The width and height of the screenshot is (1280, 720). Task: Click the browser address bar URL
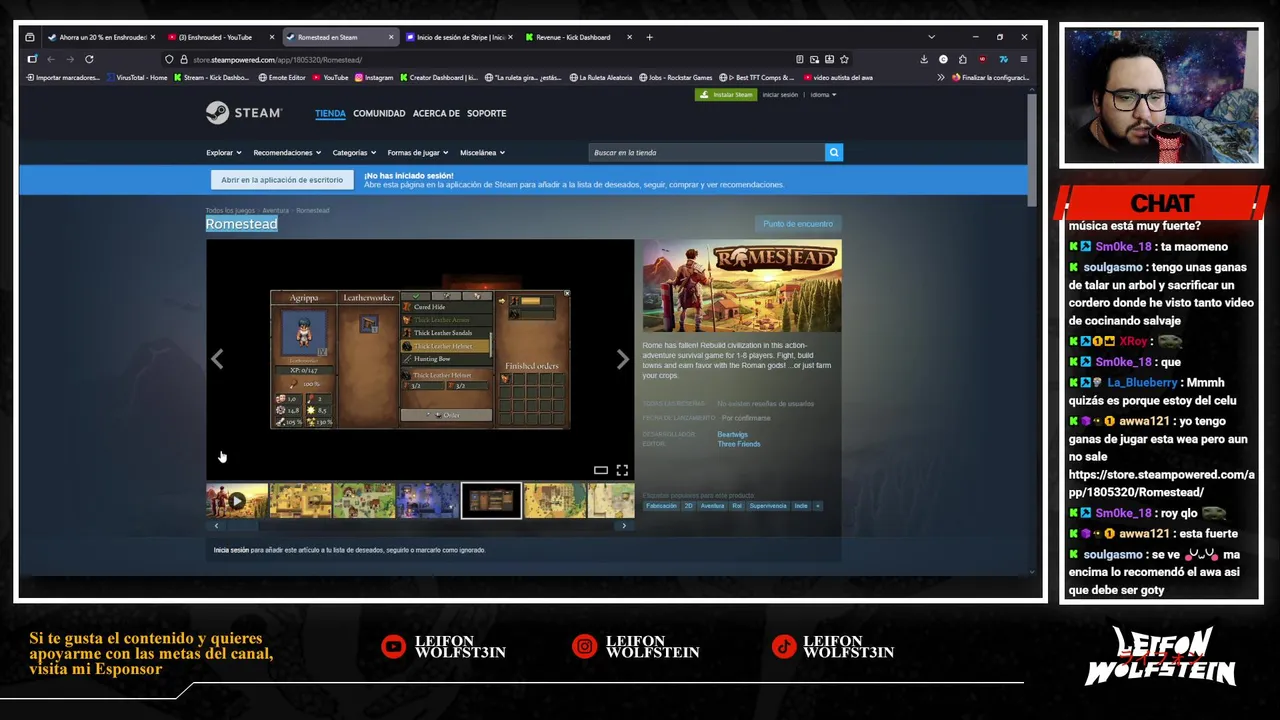pyautogui.click(x=278, y=59)
